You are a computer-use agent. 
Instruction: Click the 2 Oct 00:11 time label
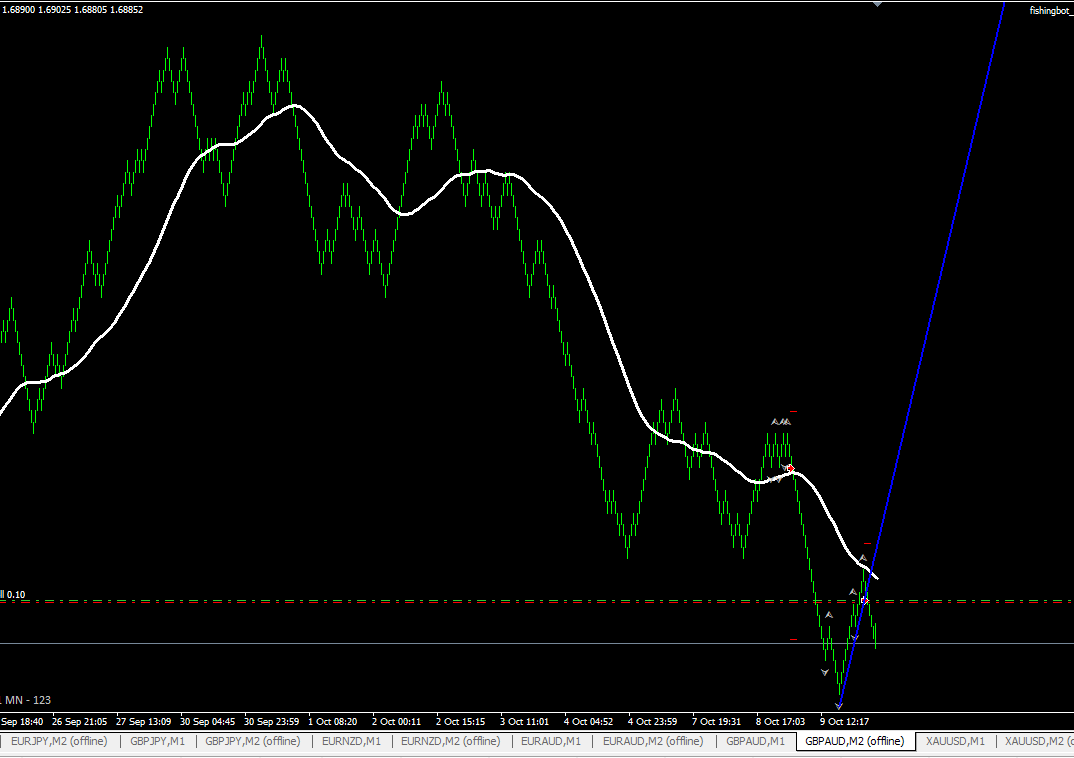[x=397, y=721]
